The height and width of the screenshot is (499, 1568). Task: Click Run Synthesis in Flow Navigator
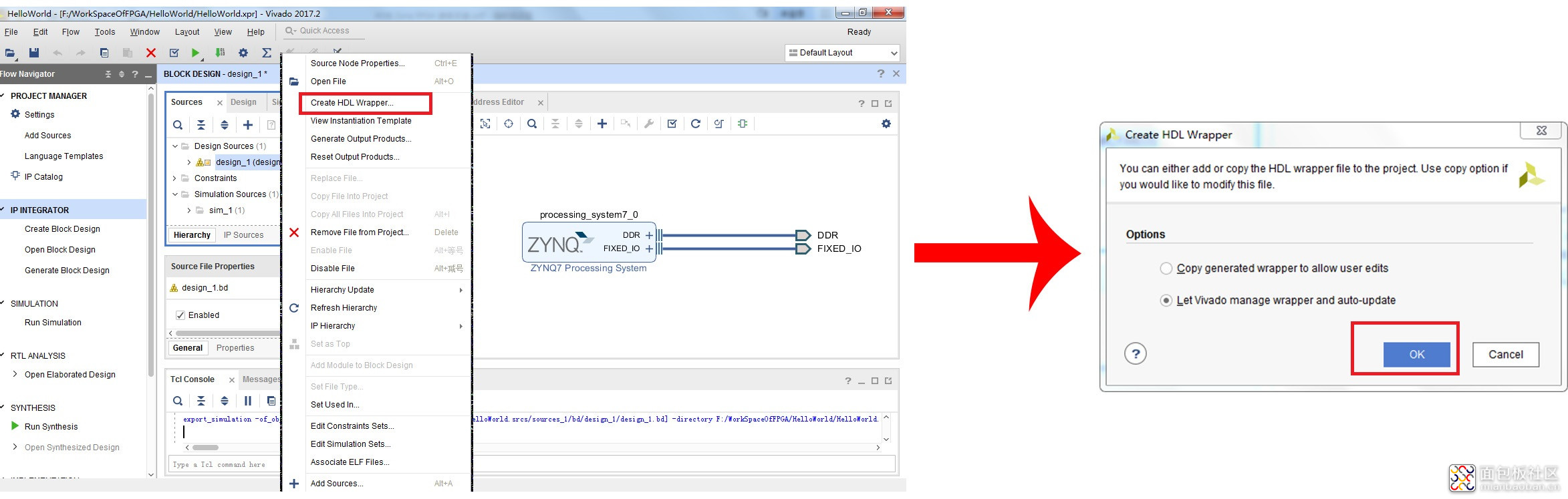(51, 427)
